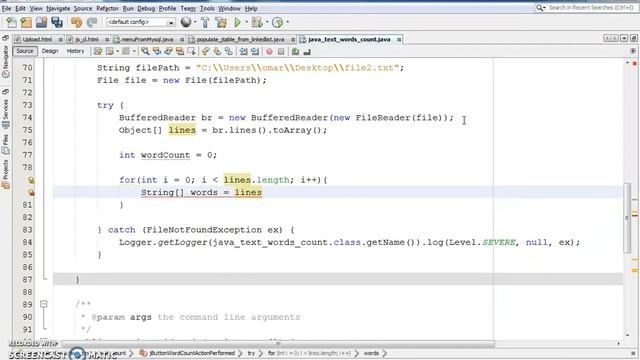
Task: Click the Open Project toolbar icon
Action: pos(41,22)
